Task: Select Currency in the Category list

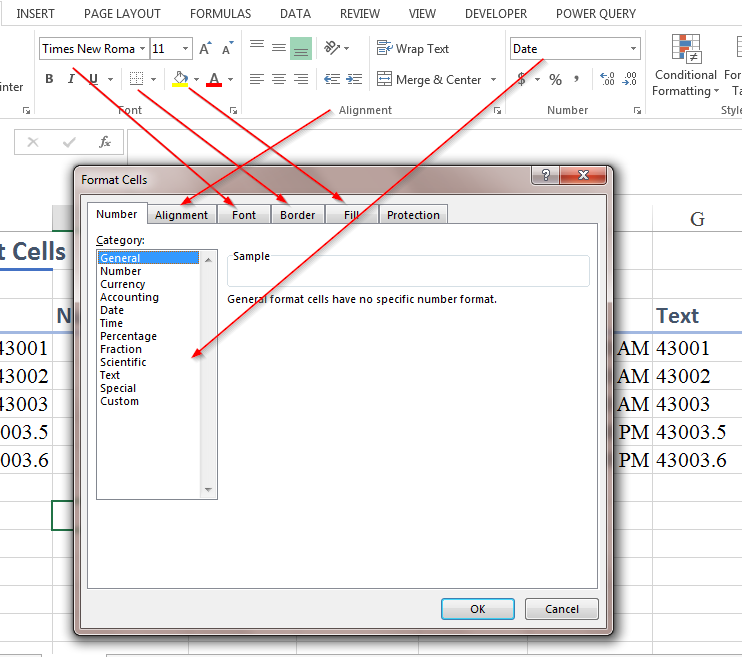Action: point(122,284)
